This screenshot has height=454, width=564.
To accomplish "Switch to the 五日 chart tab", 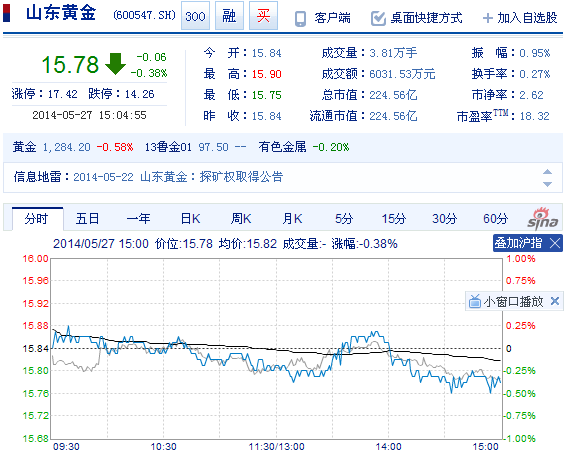I will [x=87, y=219].
